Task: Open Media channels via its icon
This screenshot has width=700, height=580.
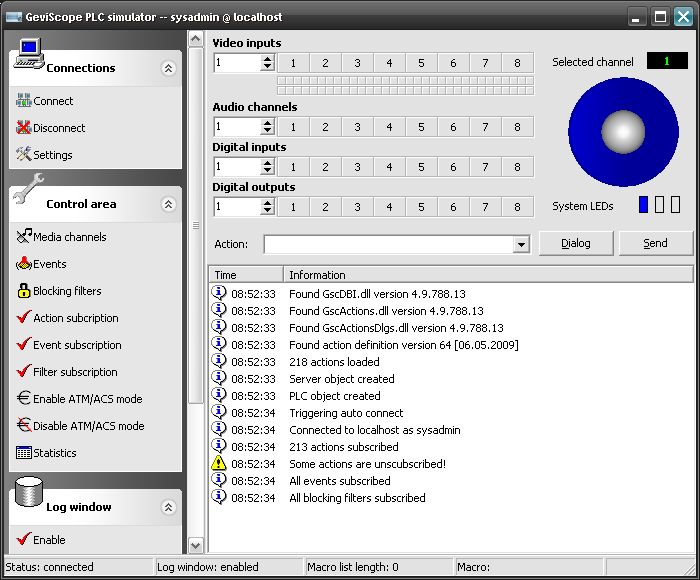Action: pos(24,237)
